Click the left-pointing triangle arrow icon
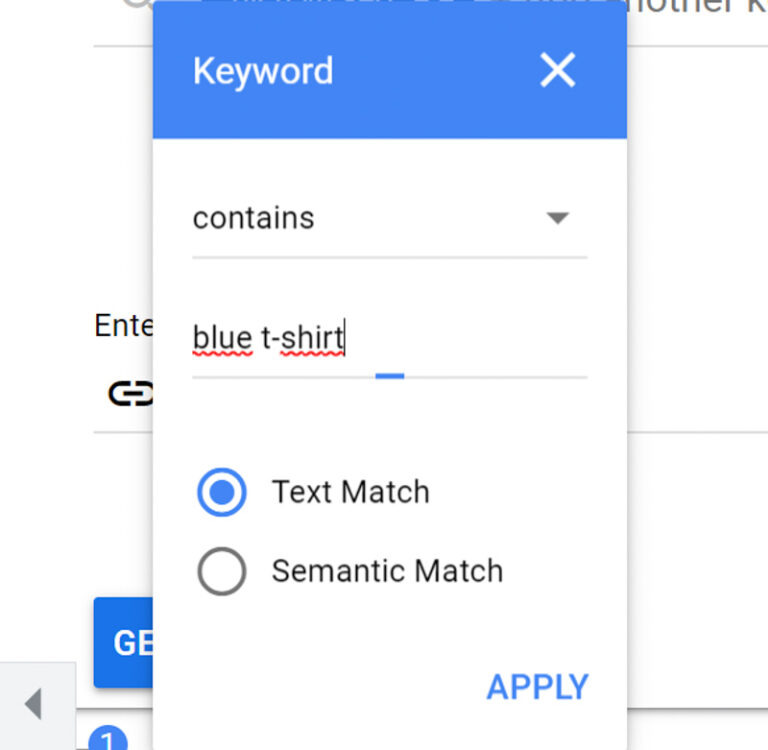 [x=34, y=705]
